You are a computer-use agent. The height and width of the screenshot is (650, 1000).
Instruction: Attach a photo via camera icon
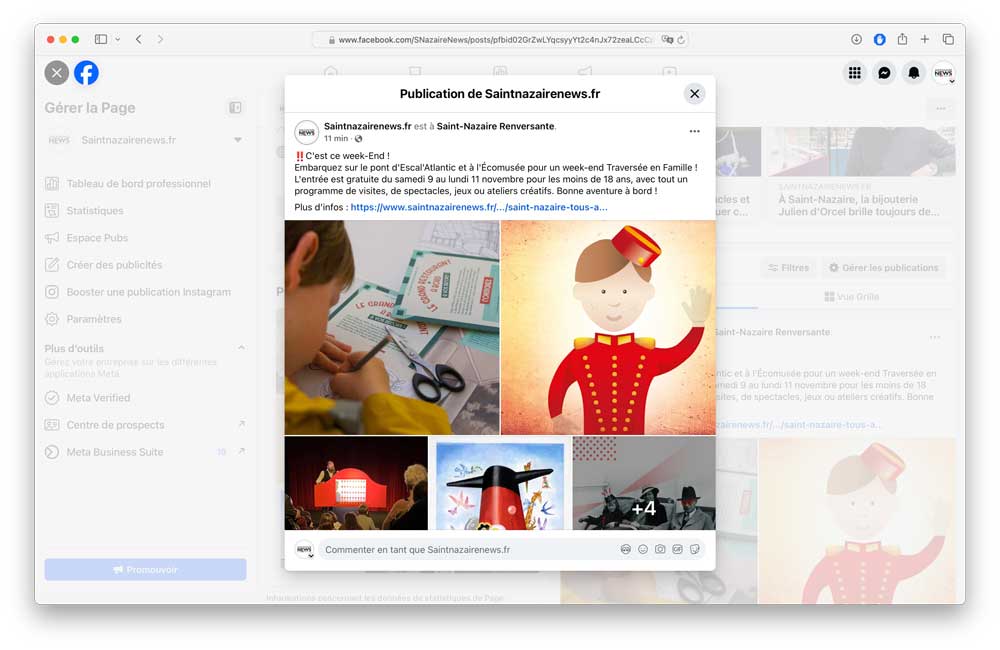pos(660,549)
